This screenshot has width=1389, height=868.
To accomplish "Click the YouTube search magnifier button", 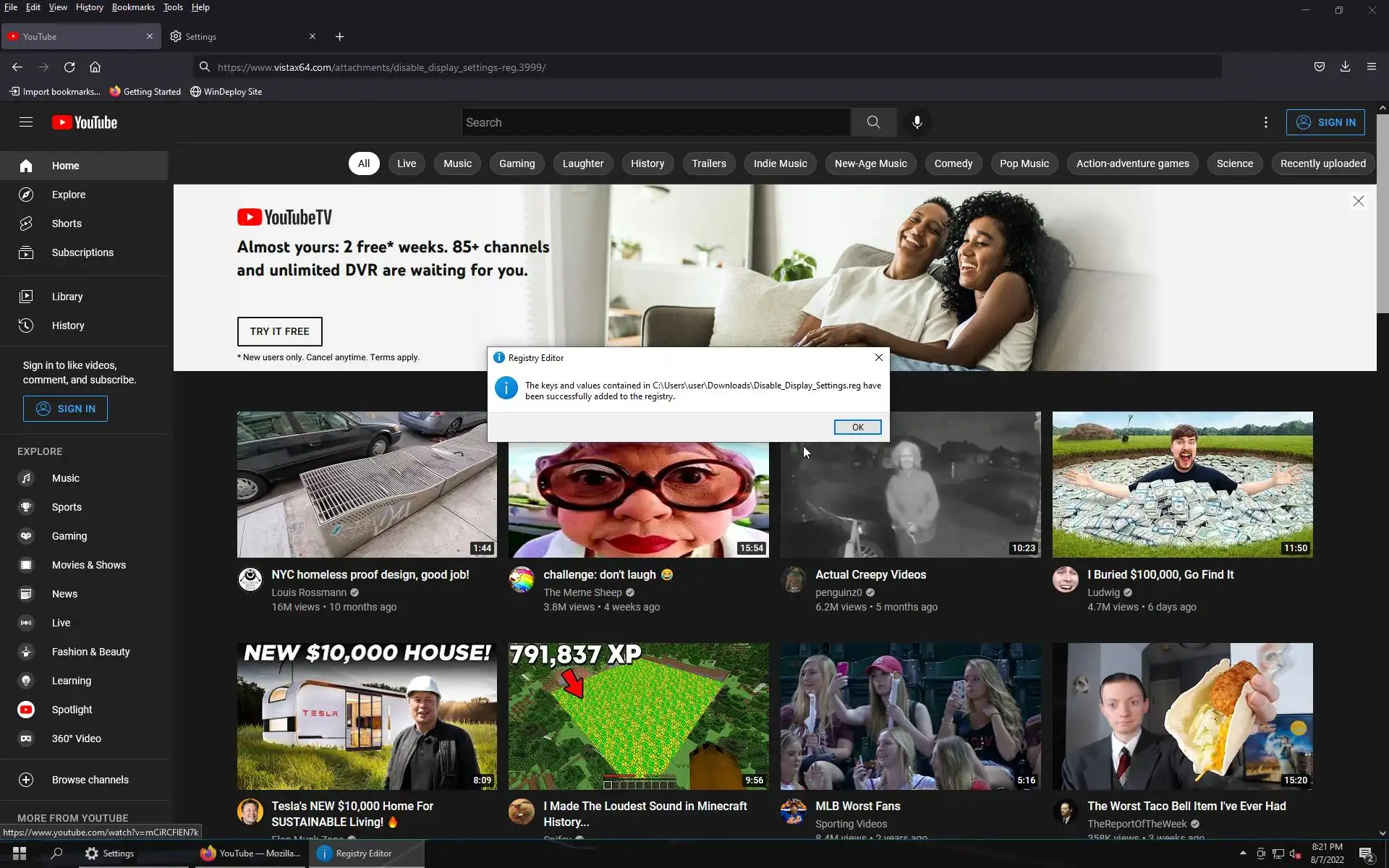I will (873, 122).
